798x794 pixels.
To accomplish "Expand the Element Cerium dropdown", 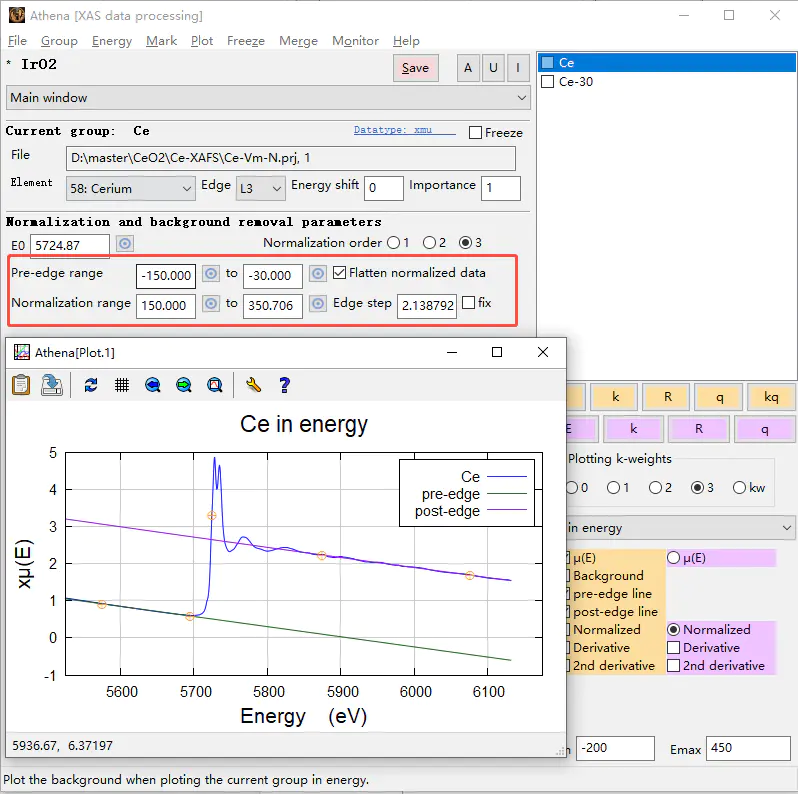I will pyautogui.click(x=132, y=188).
